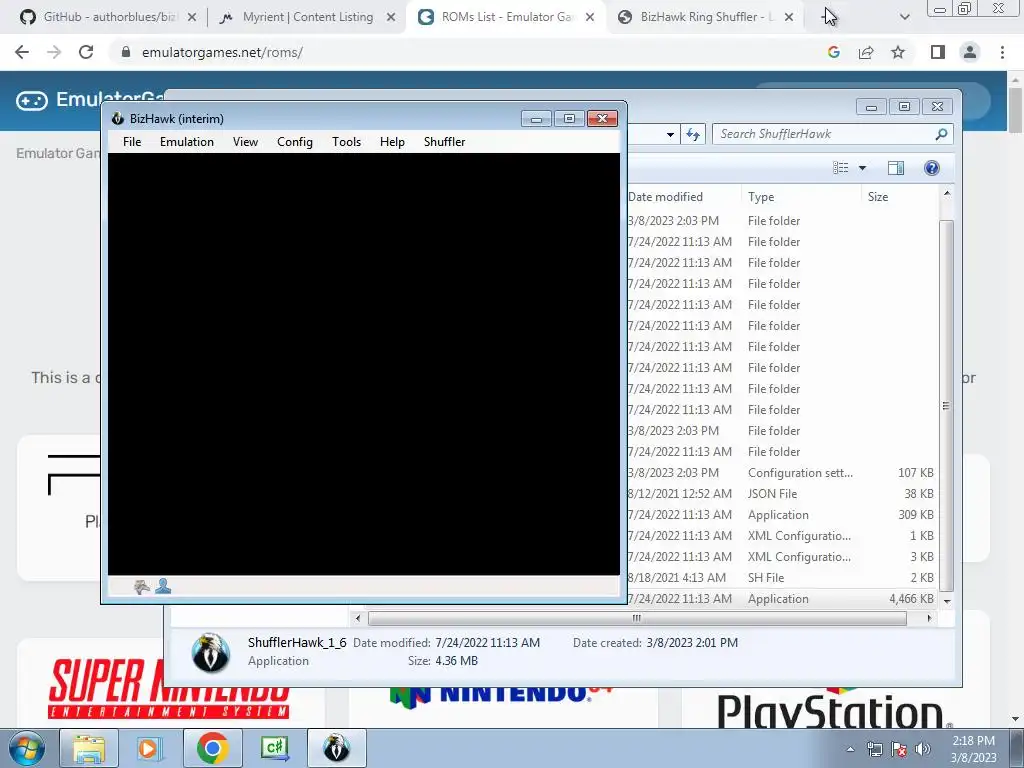Close the ROMs List Emulator Games tab
The image size is (1024, 768).
(590, 17)
